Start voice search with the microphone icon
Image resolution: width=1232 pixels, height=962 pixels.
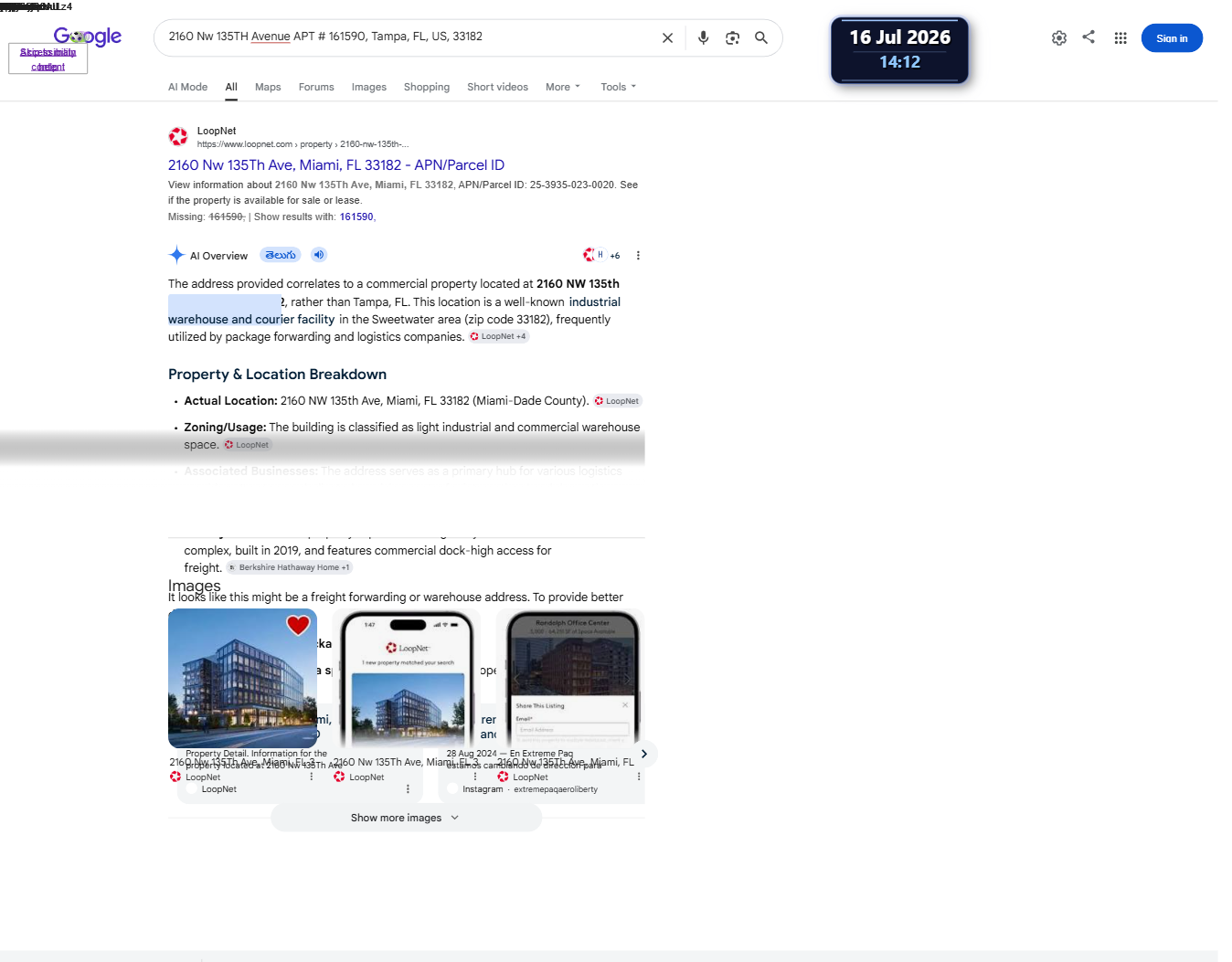click(x=703, y=38)
